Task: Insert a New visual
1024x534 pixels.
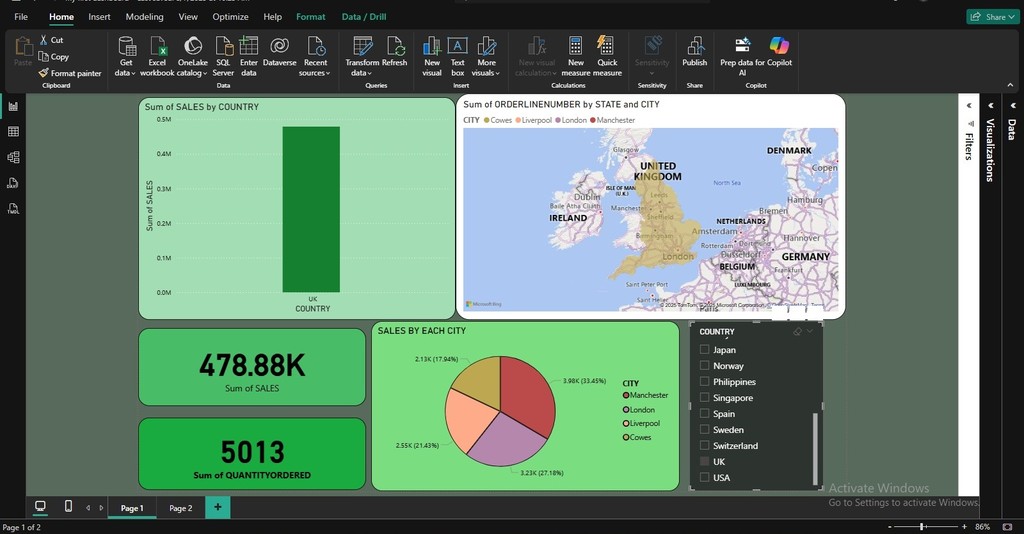Action: tap(432, 57)
